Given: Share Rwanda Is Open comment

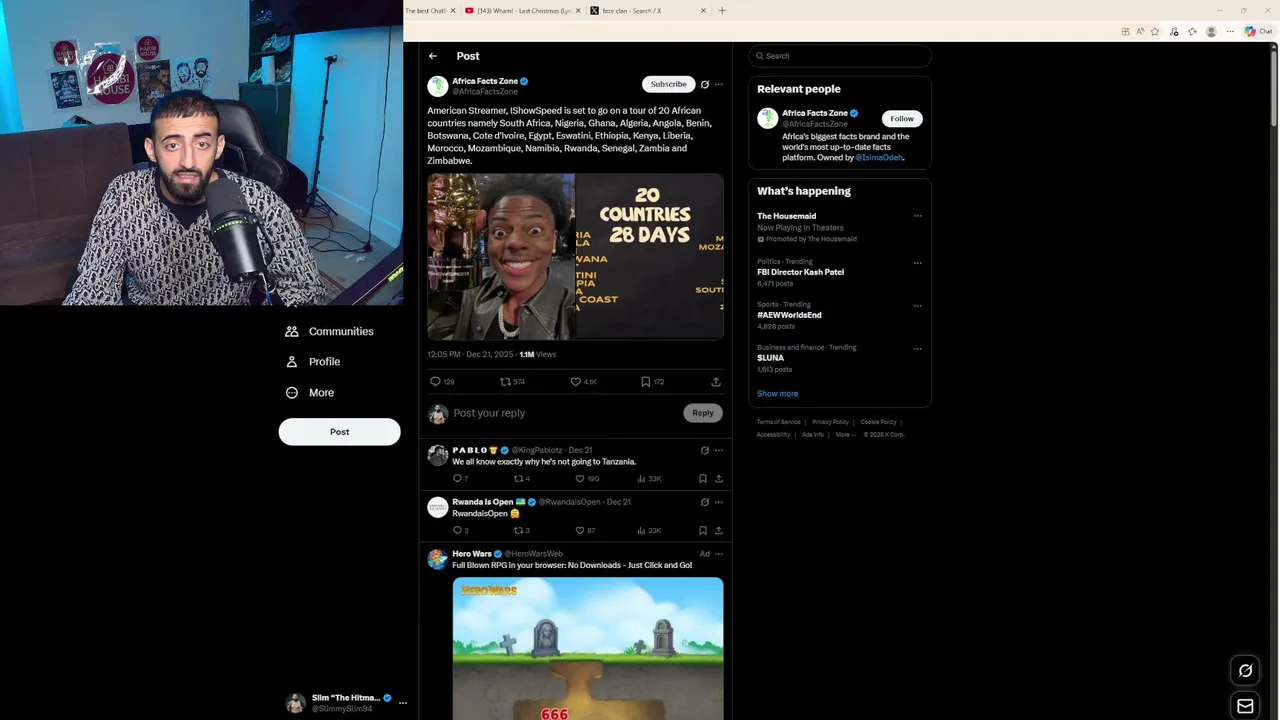Looking at the screenshot, I should (x=718, y=531).
